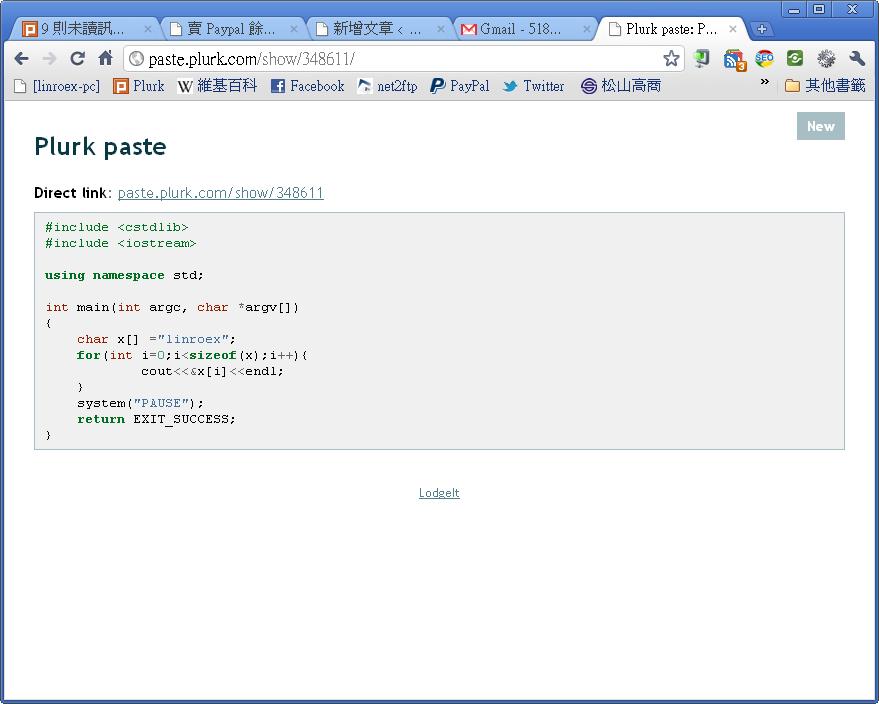The height and width of the screenshot is (704, 879).
Task: Open the net2ftp bookmark
Action: tap(387, 86)
